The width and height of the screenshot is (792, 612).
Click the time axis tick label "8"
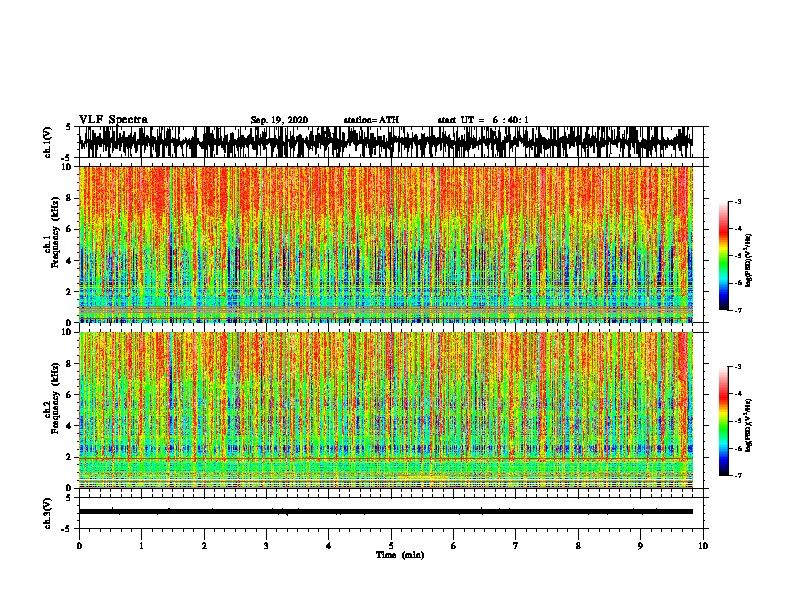pos(578,546)
